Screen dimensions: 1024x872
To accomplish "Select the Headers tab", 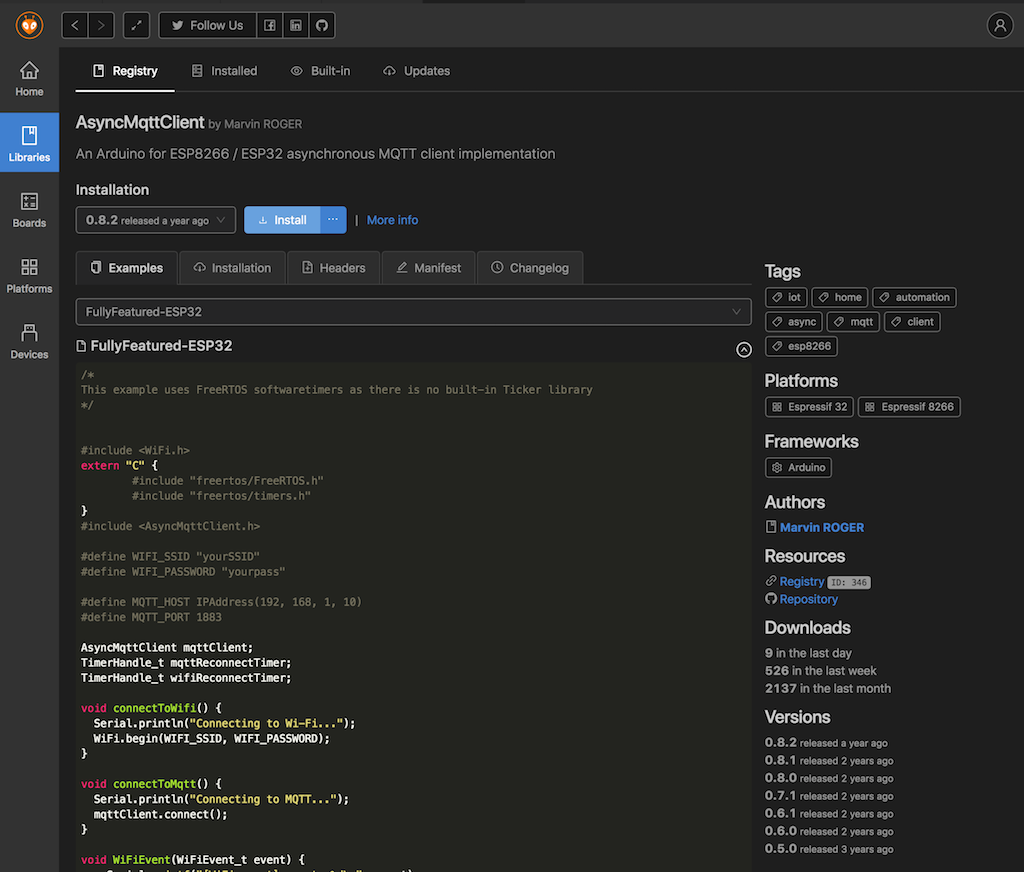I will coord(334,268).
